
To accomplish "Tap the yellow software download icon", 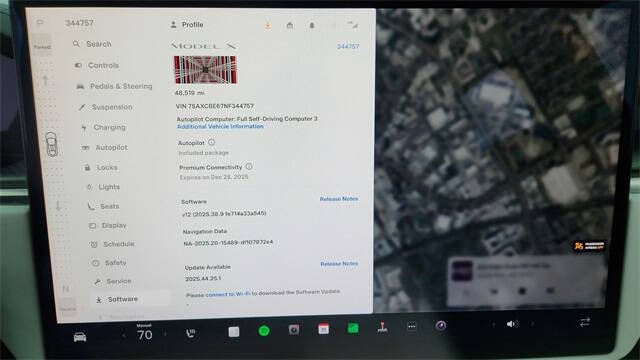I will point(268,26).
